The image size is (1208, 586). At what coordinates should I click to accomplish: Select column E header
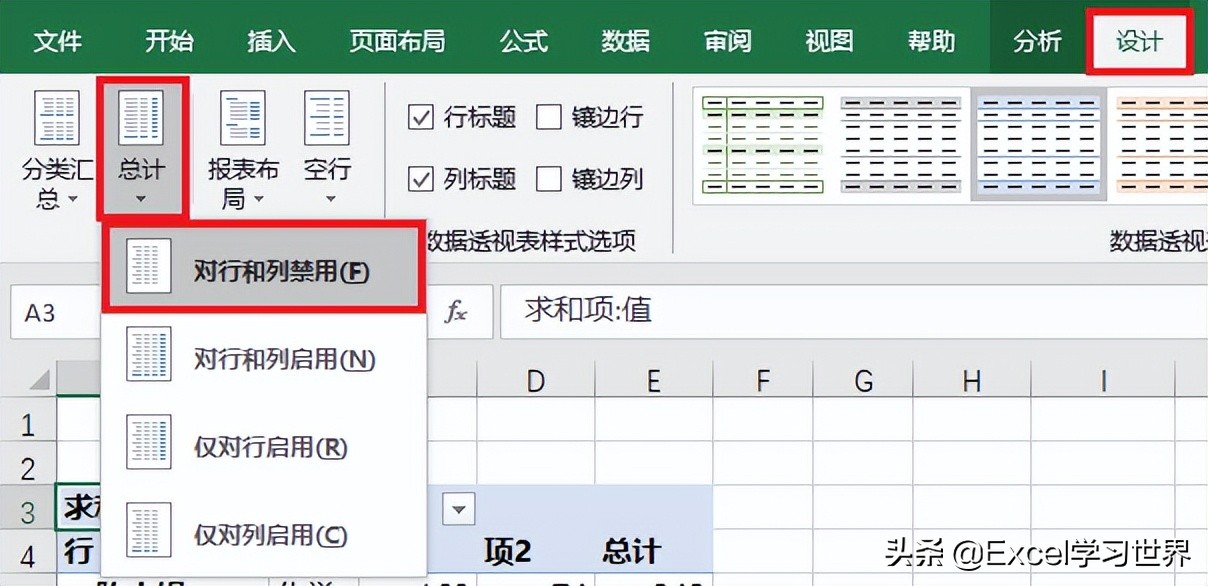[654, 380]
